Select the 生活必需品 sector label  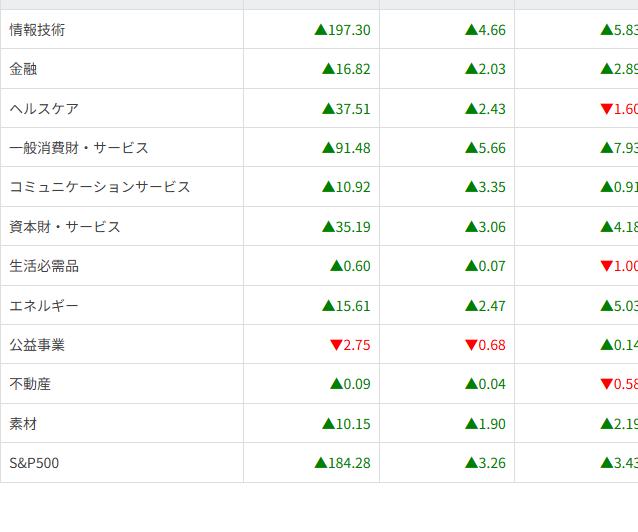44,266
